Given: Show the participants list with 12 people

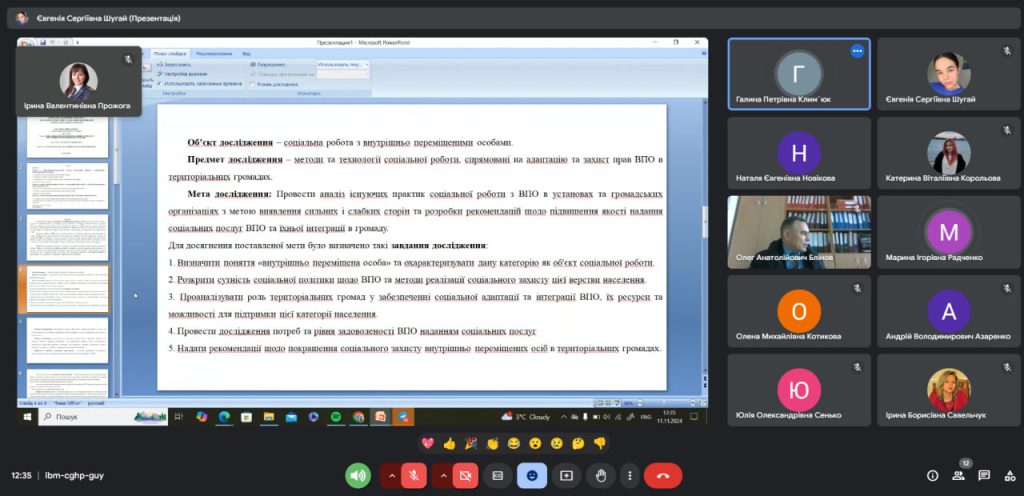Looking at the screenshot, I should [958, 475].
